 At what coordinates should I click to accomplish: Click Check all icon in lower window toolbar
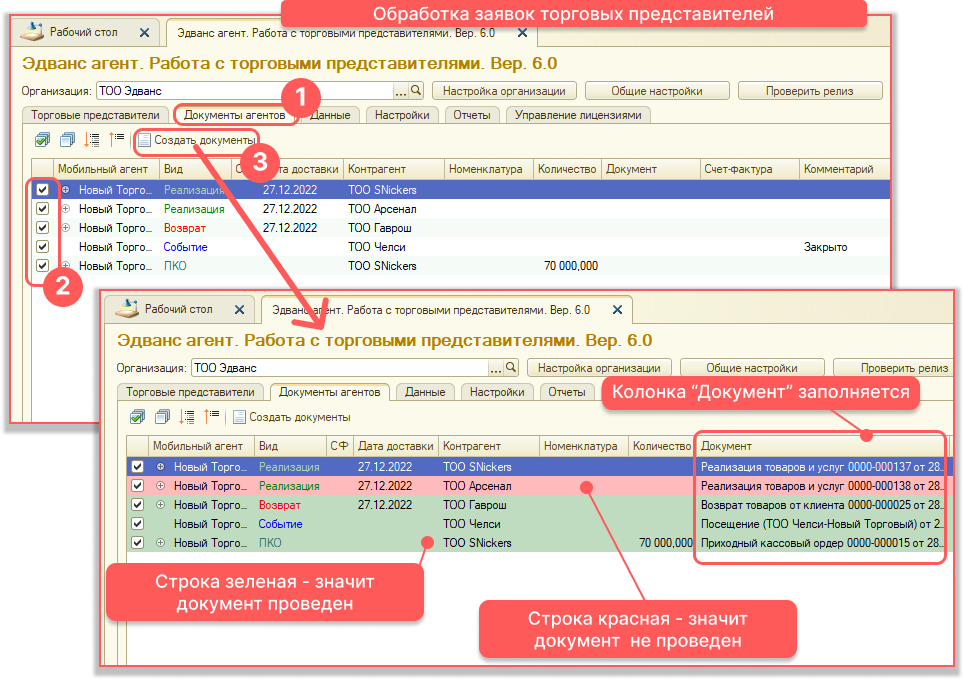pyautogui.click(x=138, y=417)
